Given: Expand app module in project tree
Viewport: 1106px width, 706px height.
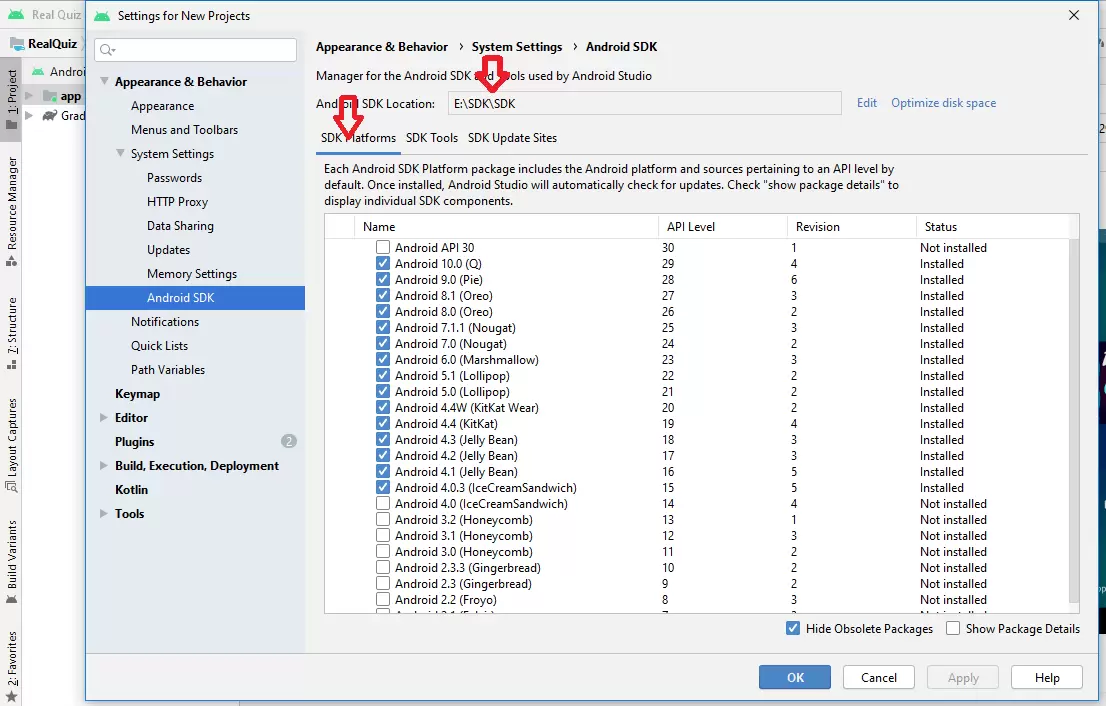Looking at the screenshot, I should coord(29,96).
